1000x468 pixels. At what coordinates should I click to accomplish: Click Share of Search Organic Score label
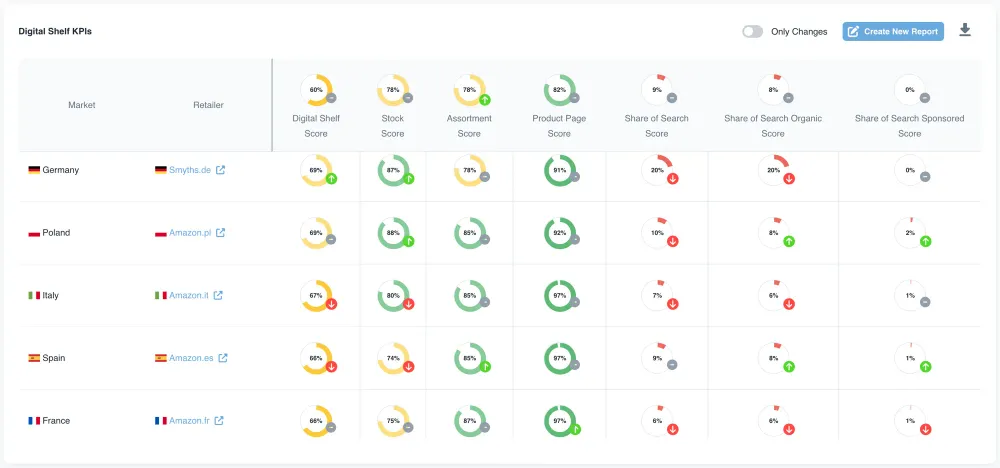[773, 126]
